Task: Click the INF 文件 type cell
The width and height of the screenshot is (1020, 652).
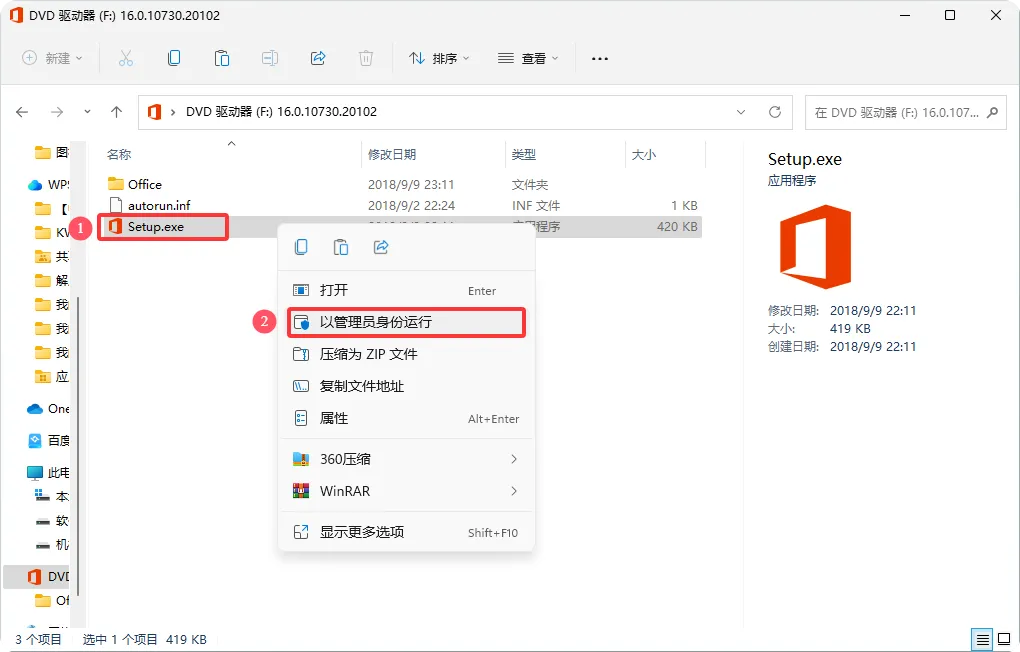Action: click(536, 206)
